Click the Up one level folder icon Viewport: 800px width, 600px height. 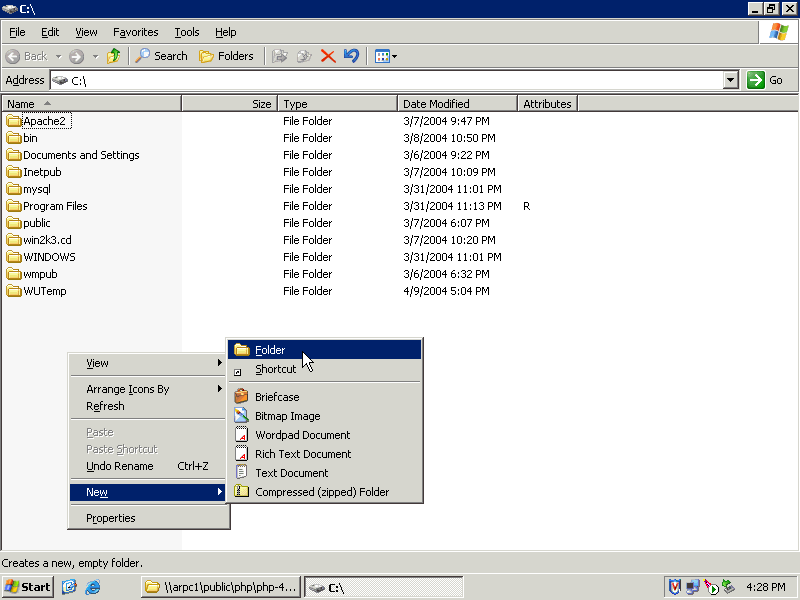(x=114, y=56)
